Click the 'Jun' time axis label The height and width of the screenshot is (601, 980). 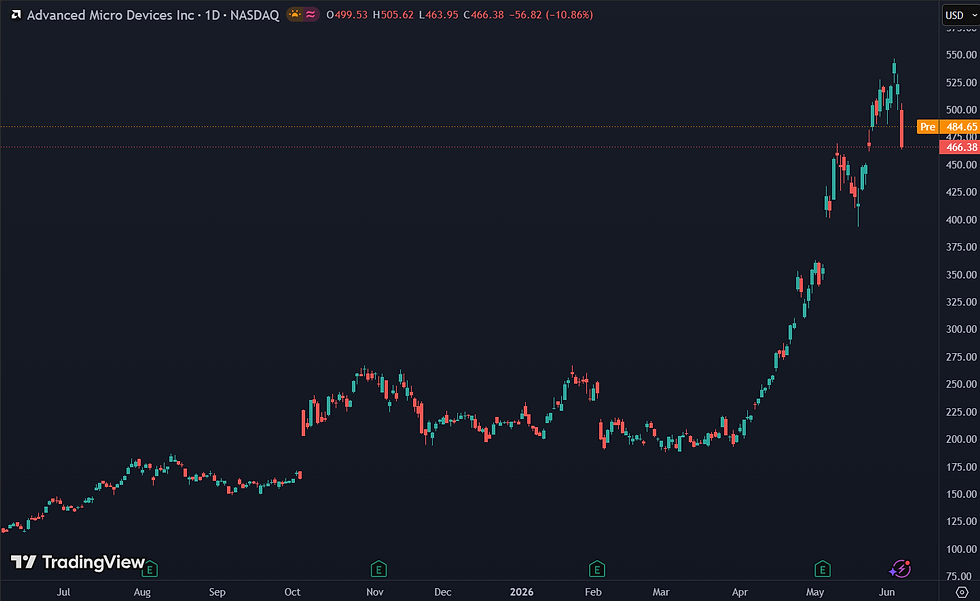coord(887,592)
